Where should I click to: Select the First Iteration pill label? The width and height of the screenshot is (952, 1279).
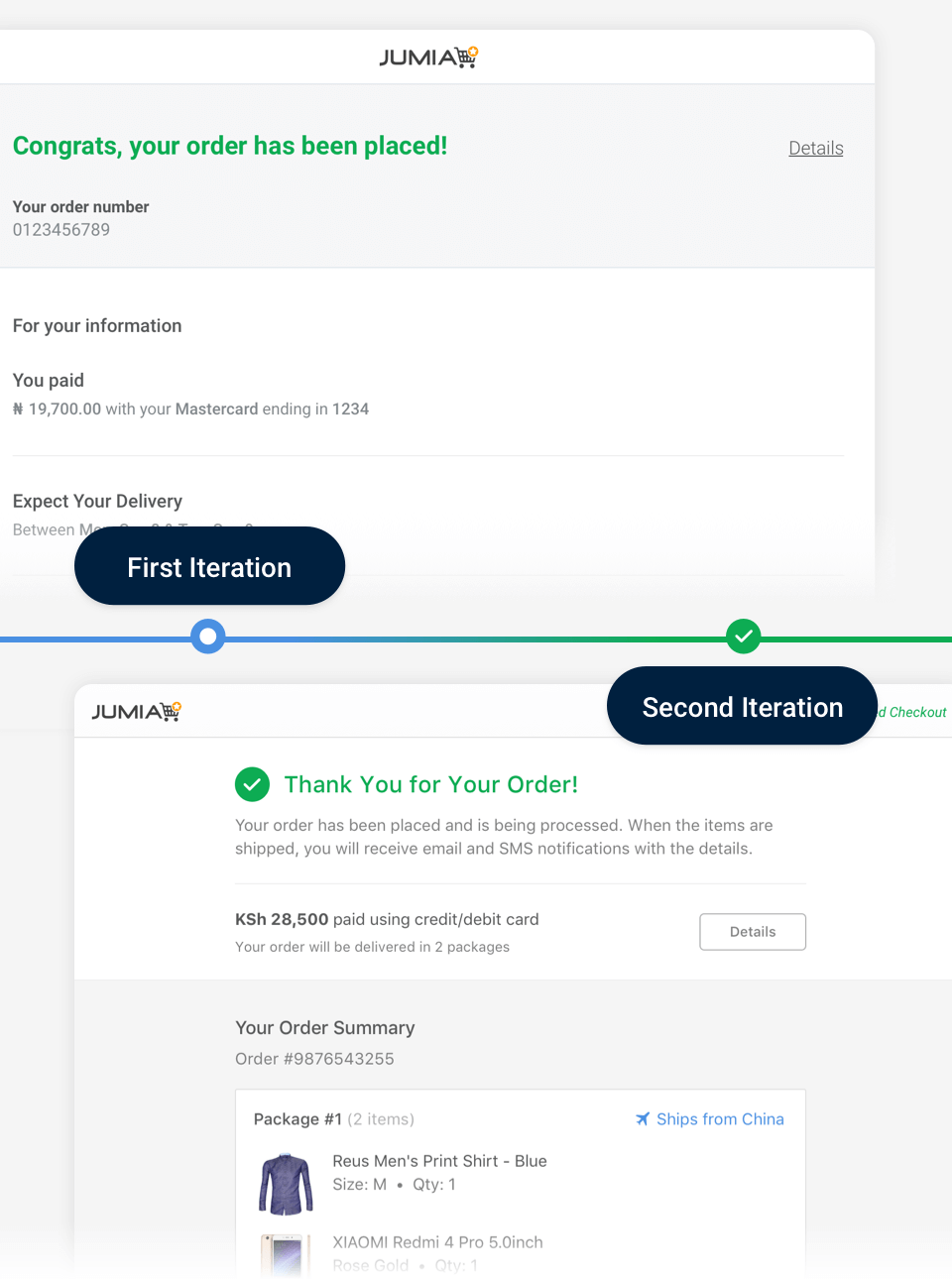point(208,566)
